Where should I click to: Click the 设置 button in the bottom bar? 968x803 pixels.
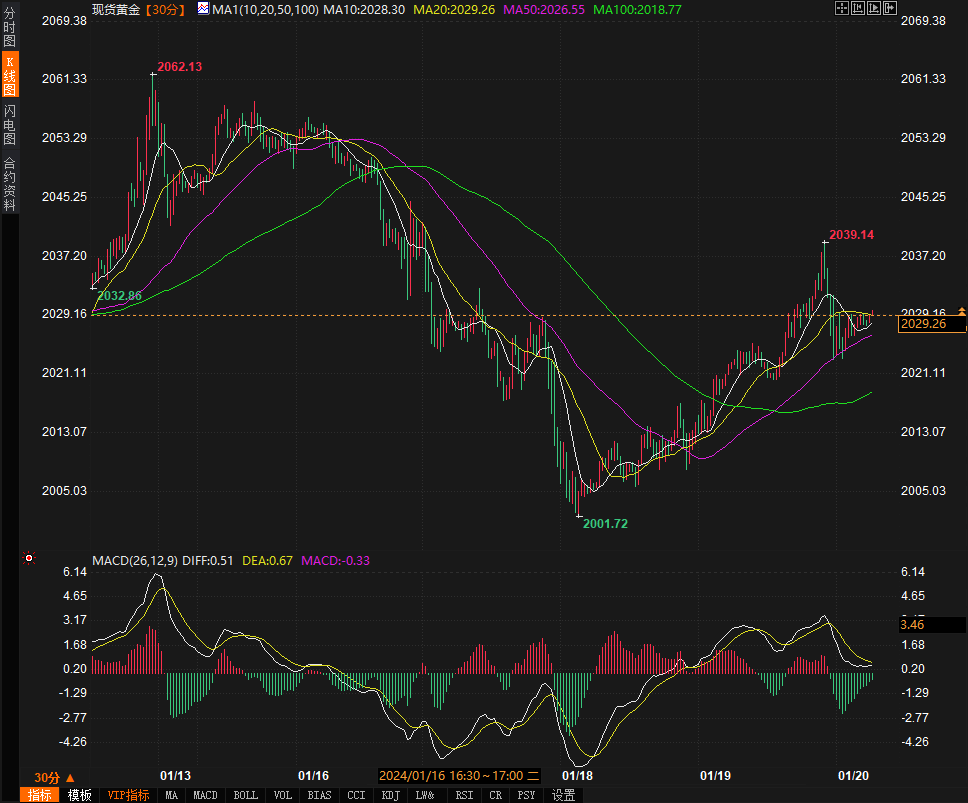click(564, 795)
